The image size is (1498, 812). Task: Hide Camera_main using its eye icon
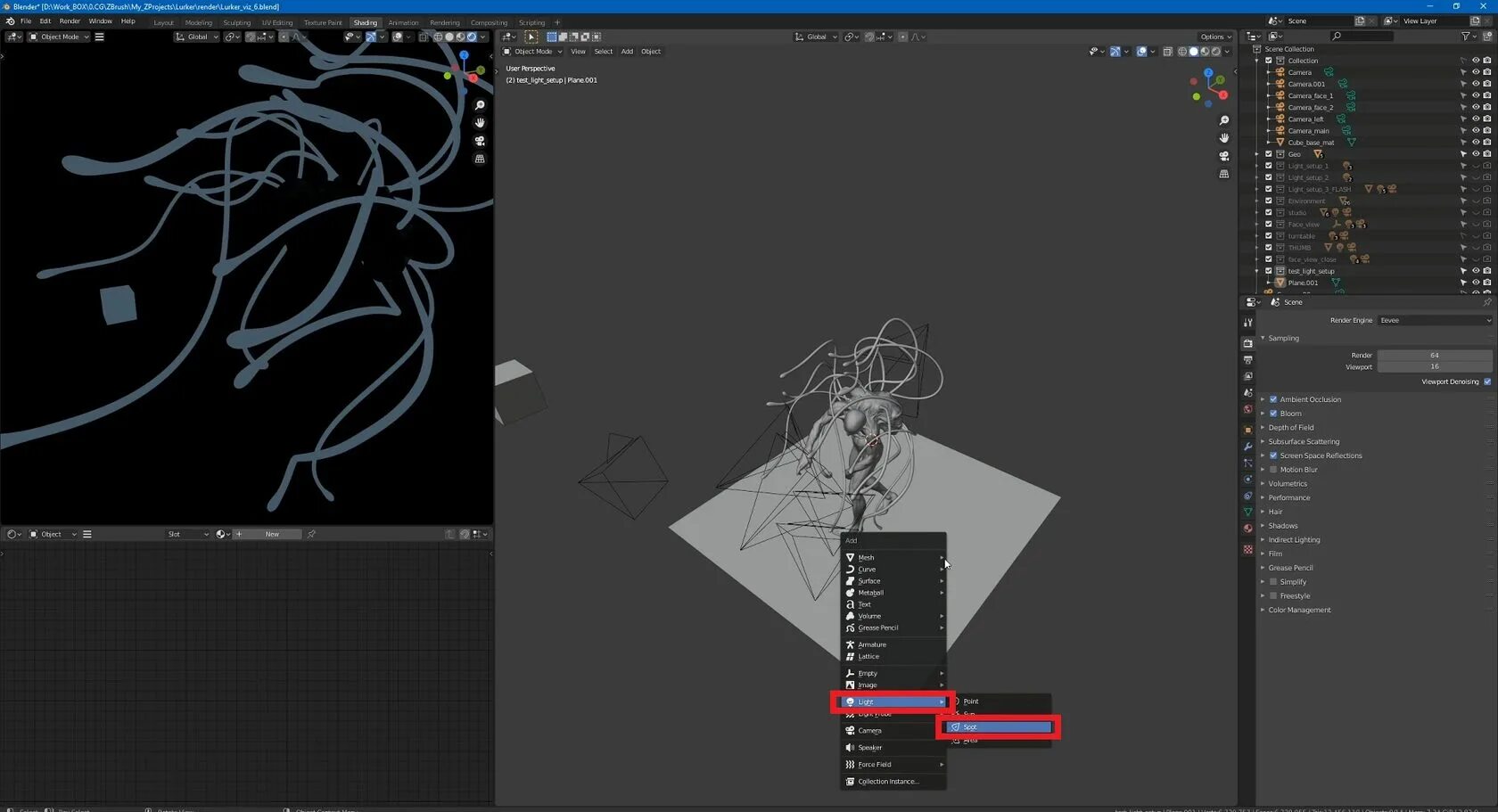1476,131
